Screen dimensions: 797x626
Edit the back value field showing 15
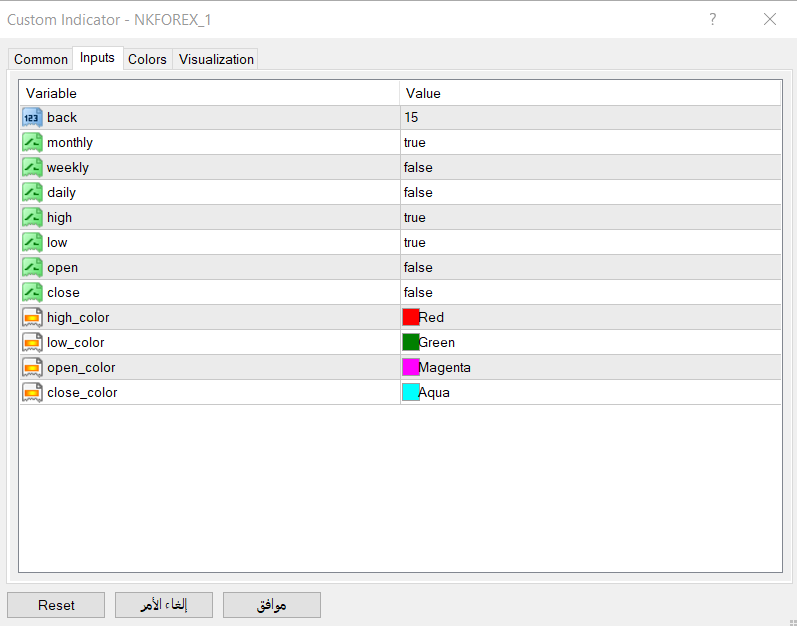590,118
